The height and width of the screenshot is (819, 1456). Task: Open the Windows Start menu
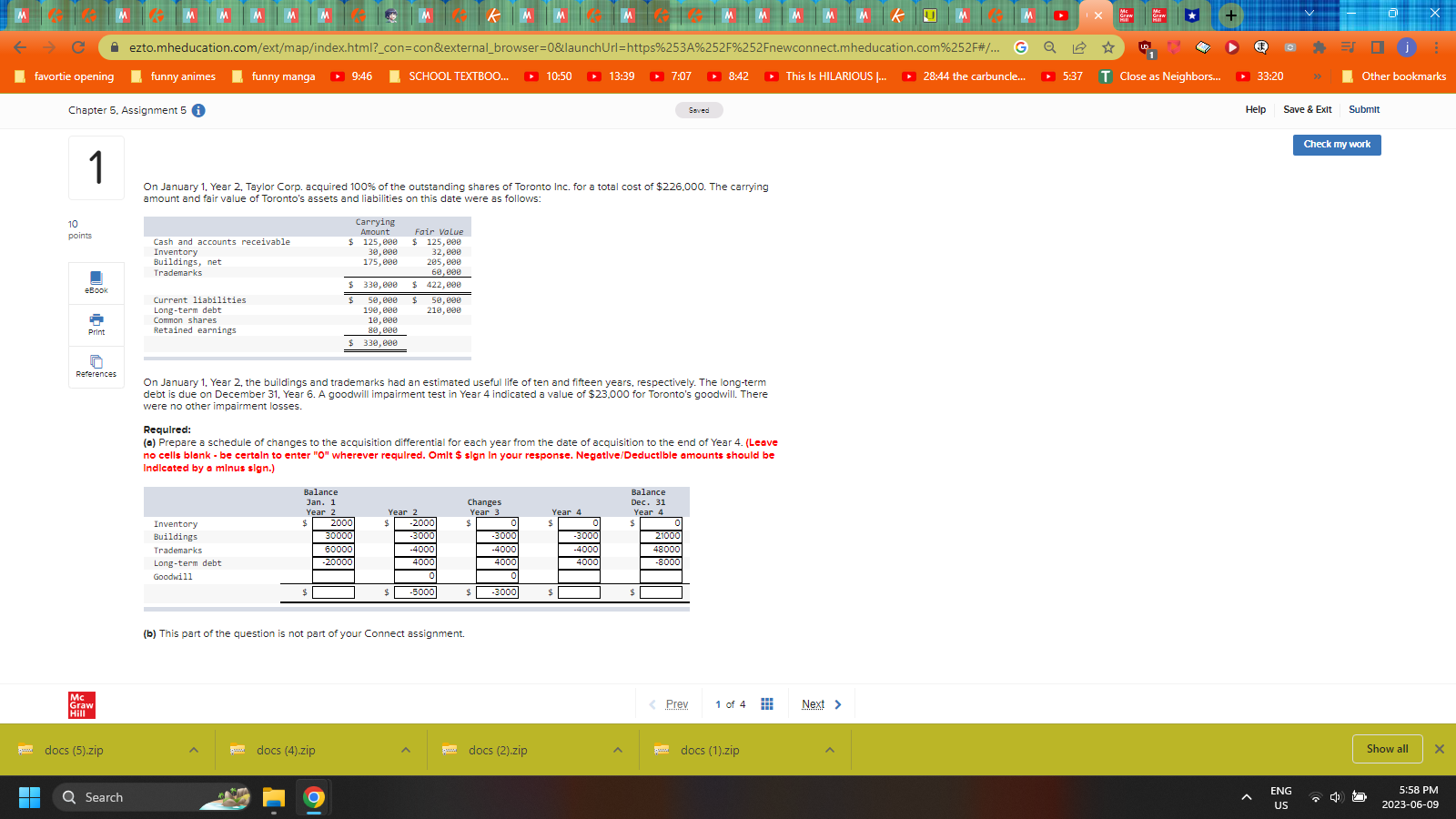click(x=29, y=797)
